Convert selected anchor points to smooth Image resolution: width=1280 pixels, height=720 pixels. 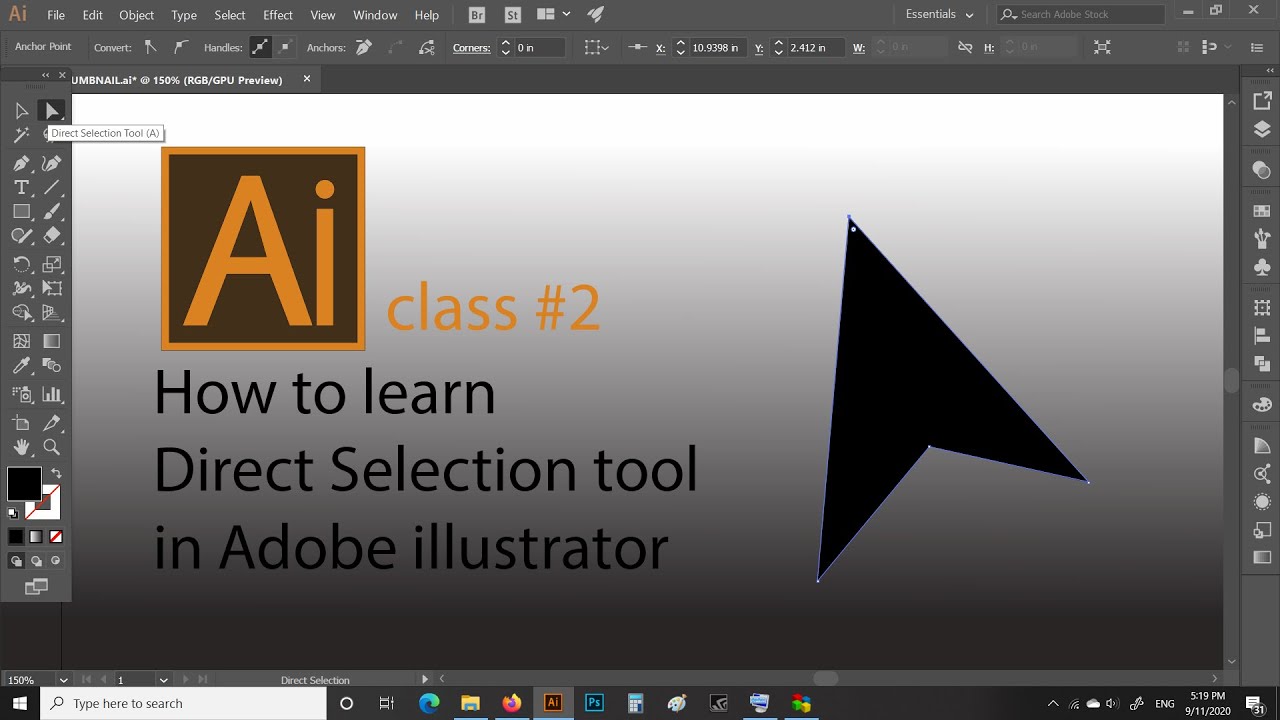point(180,47)
